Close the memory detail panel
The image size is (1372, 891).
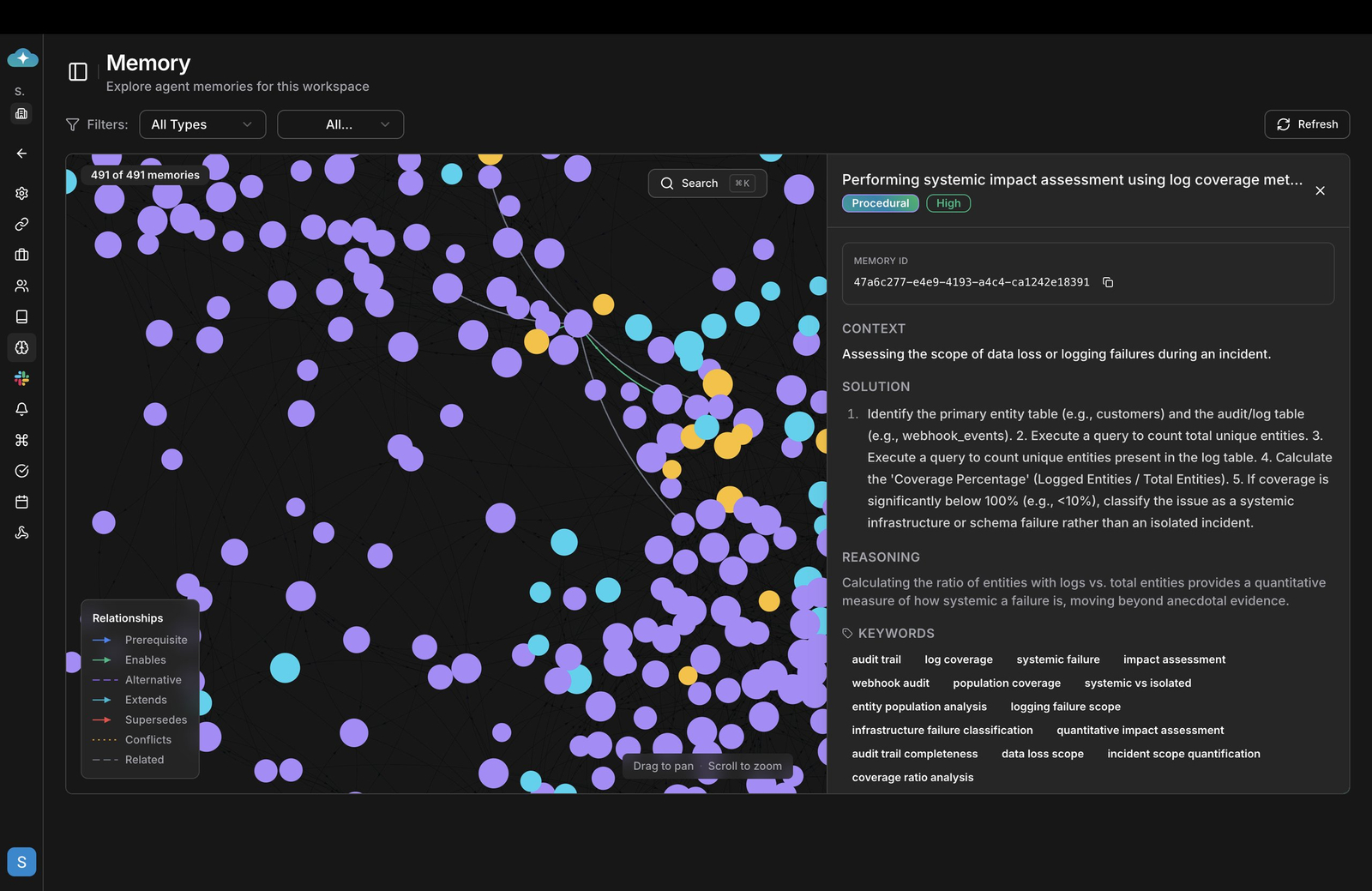pos(1320,190)
